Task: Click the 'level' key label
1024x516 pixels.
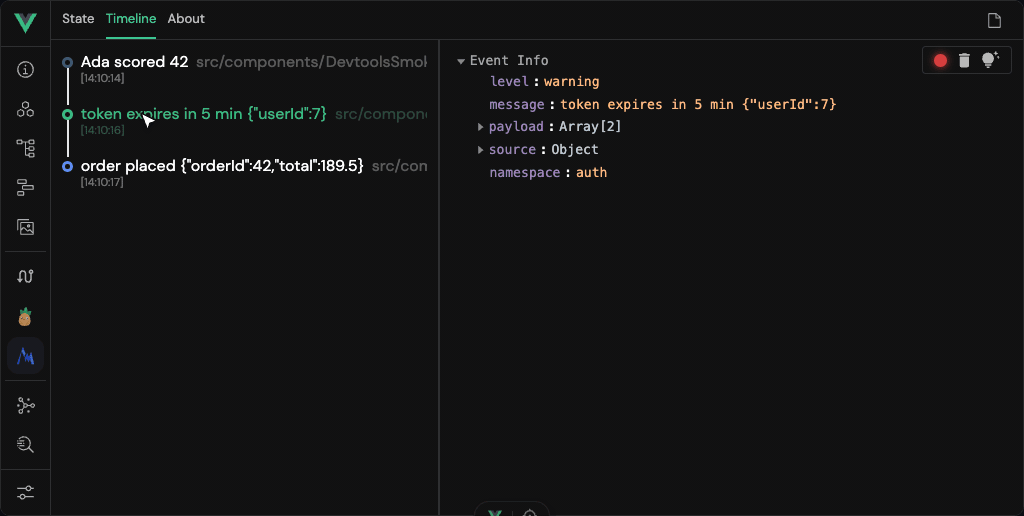Action: point(509,82)
